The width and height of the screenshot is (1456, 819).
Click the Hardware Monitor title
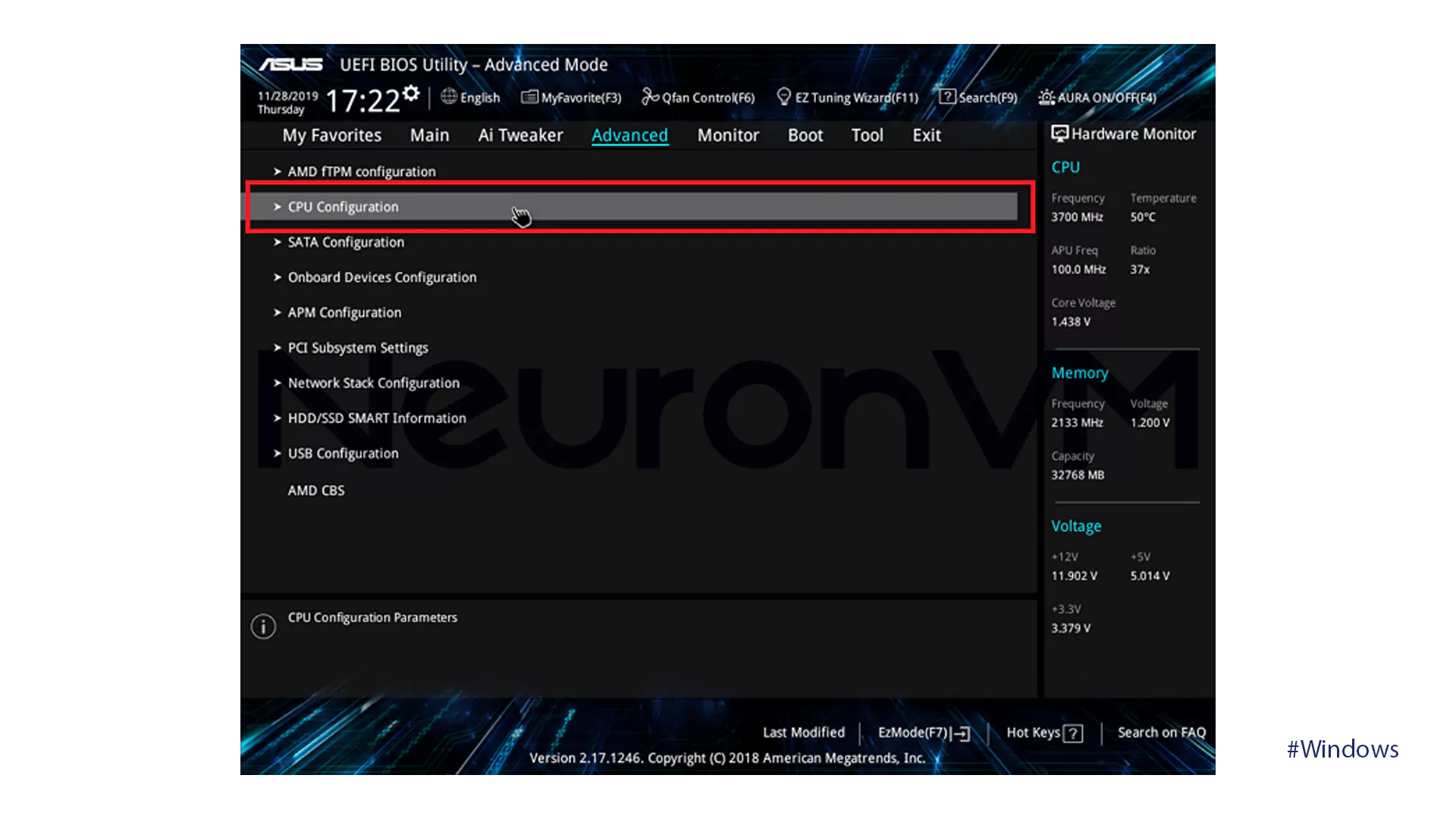1134,134
